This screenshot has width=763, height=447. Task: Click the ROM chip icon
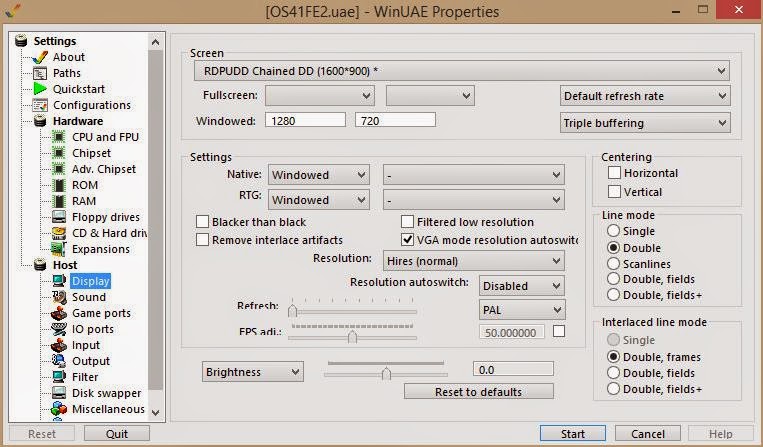(59, 185)
